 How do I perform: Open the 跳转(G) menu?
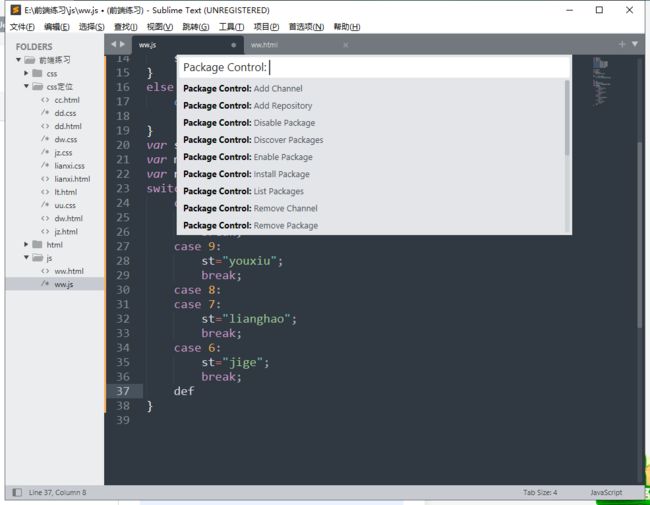pos(196,27)
